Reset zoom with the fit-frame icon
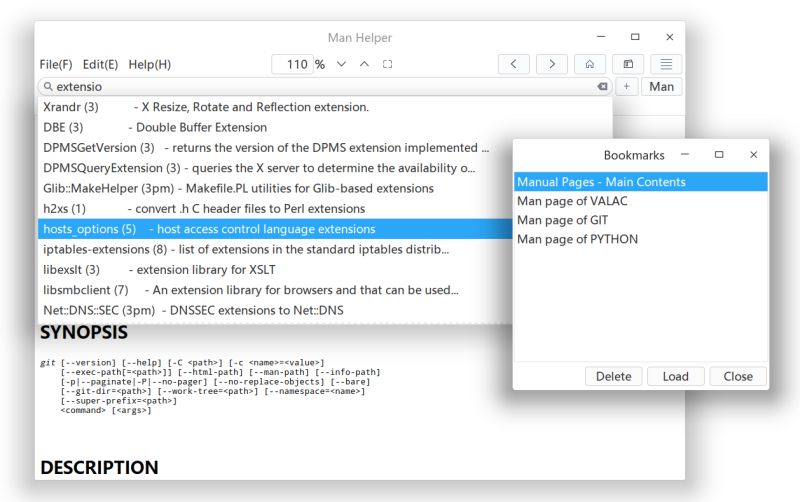Screen dimensions: 800x502 tap(387, 64)
